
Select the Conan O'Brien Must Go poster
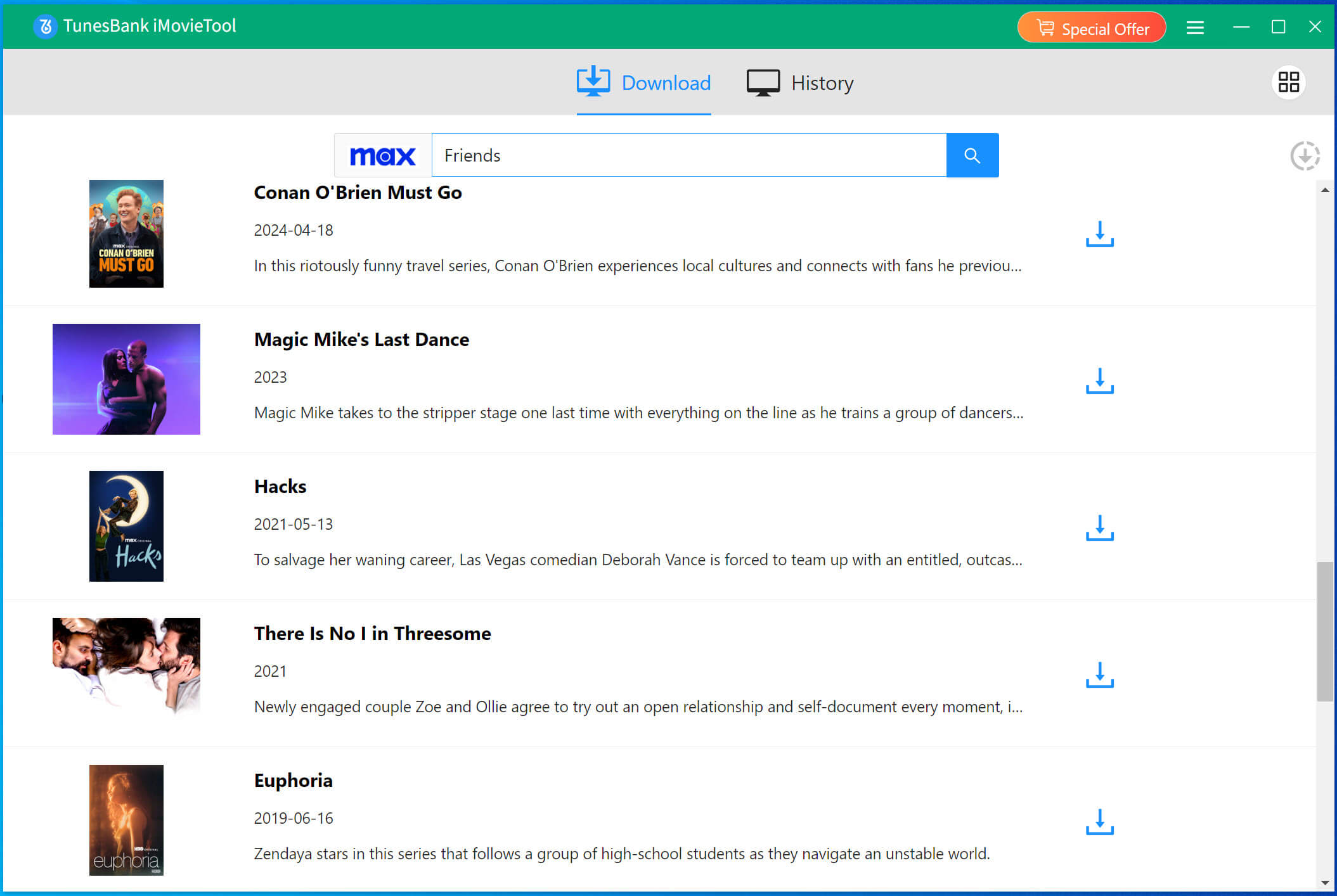tap(126, 234)
